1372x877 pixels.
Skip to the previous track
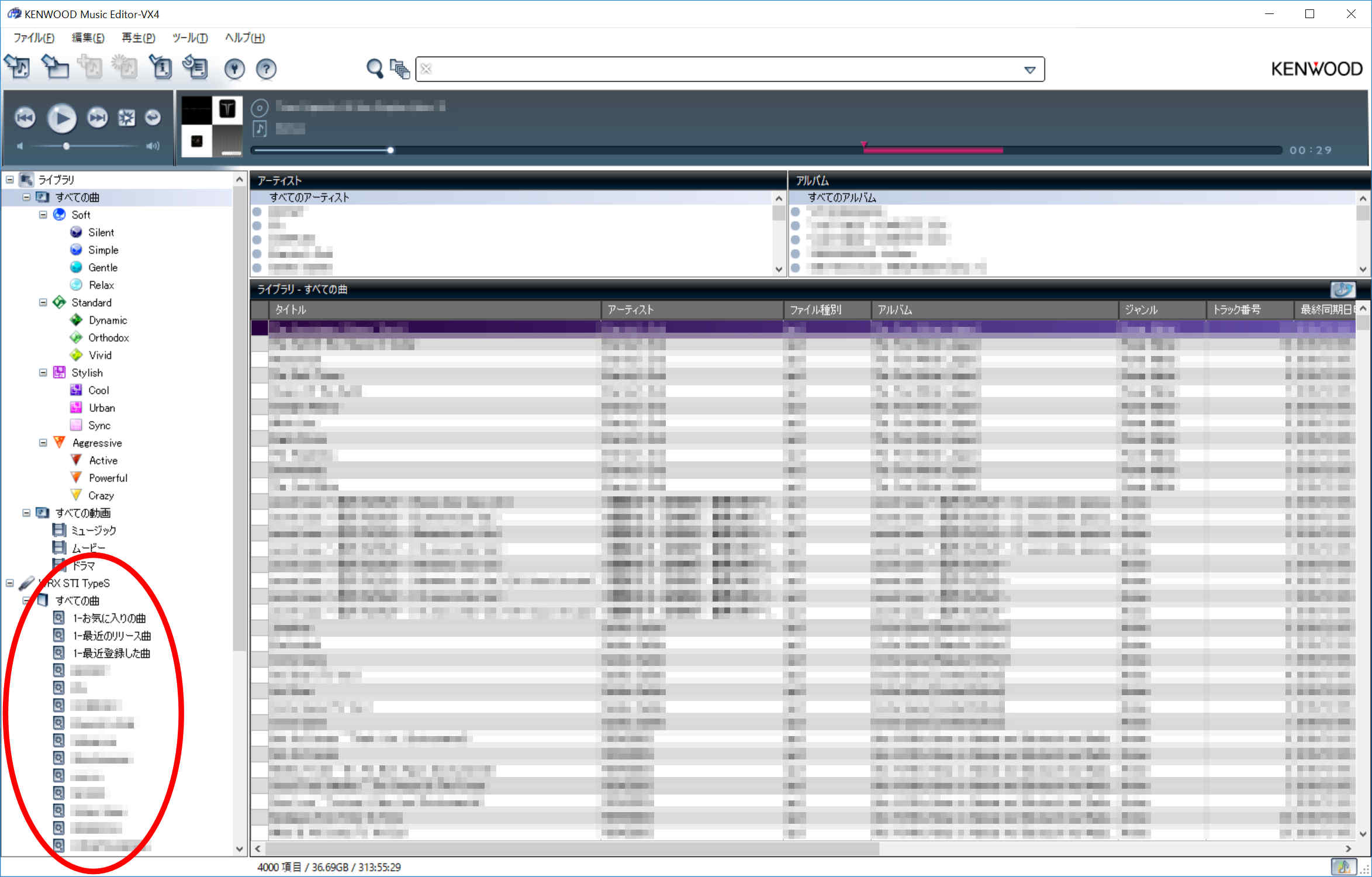[25, 118]
